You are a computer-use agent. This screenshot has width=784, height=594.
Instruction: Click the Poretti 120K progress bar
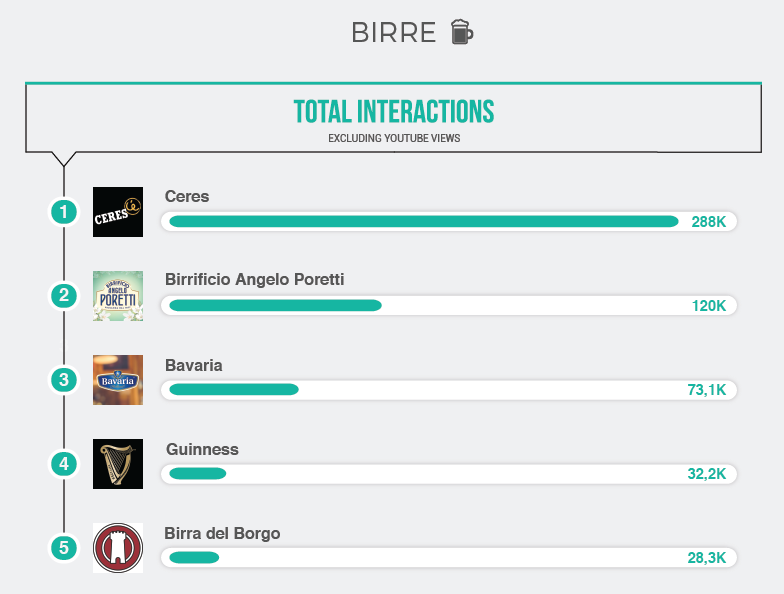coord(448,306)
